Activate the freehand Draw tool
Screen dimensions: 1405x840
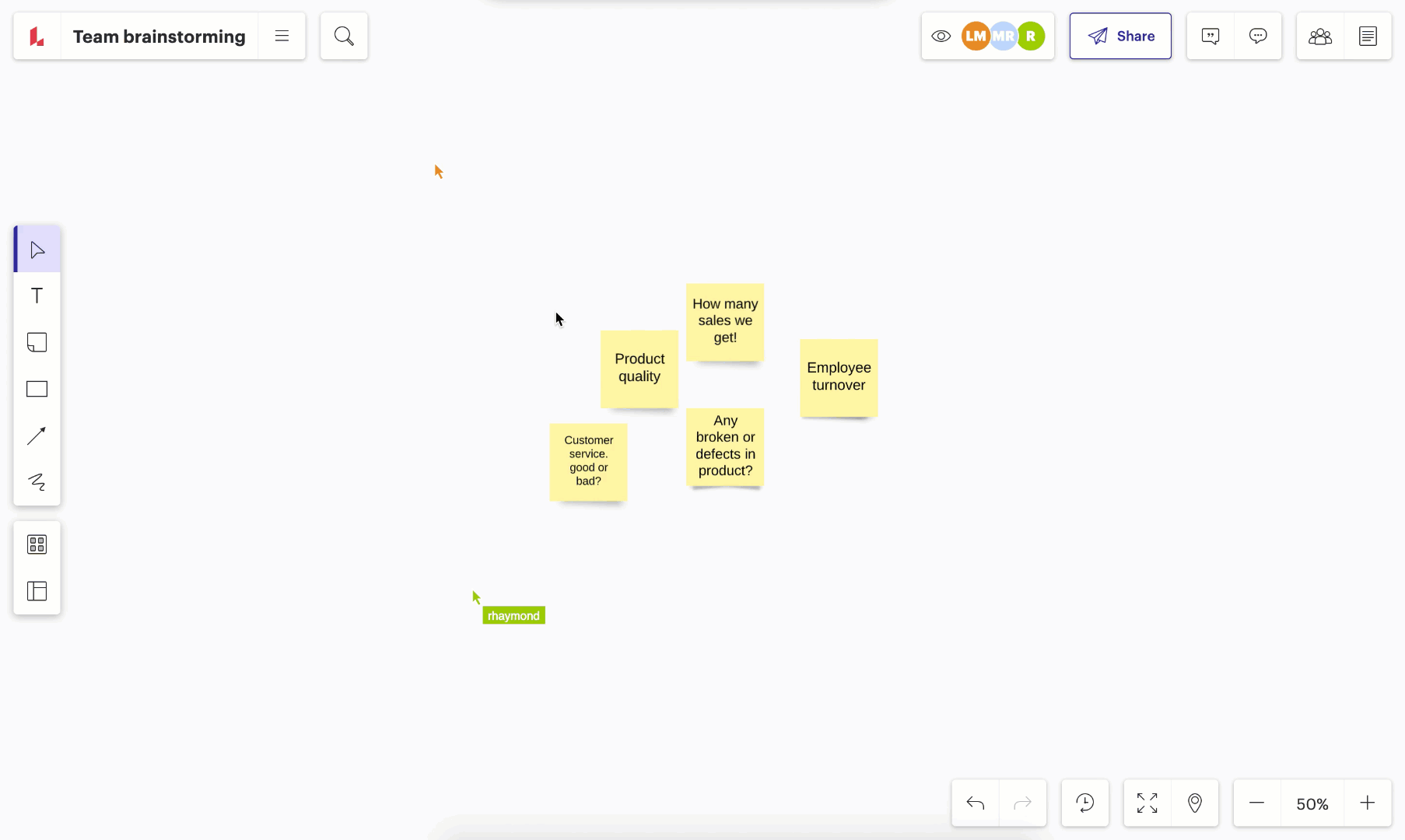[37, 482]
